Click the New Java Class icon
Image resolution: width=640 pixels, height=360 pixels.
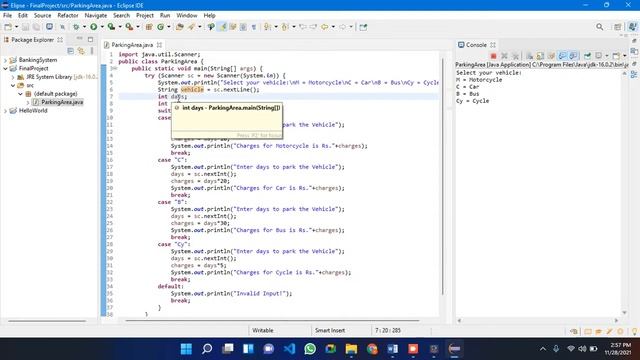(x=160, y=27)
